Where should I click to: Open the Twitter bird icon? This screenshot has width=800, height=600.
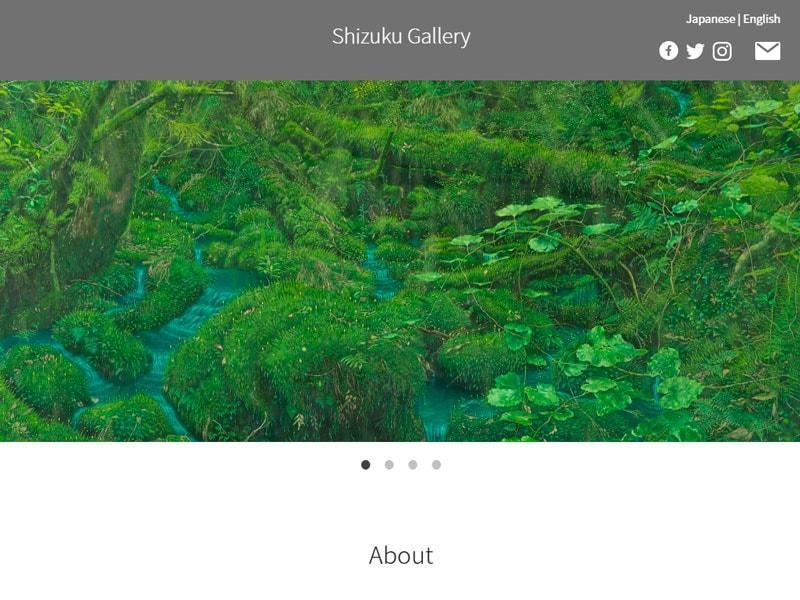tap(695, 51)
